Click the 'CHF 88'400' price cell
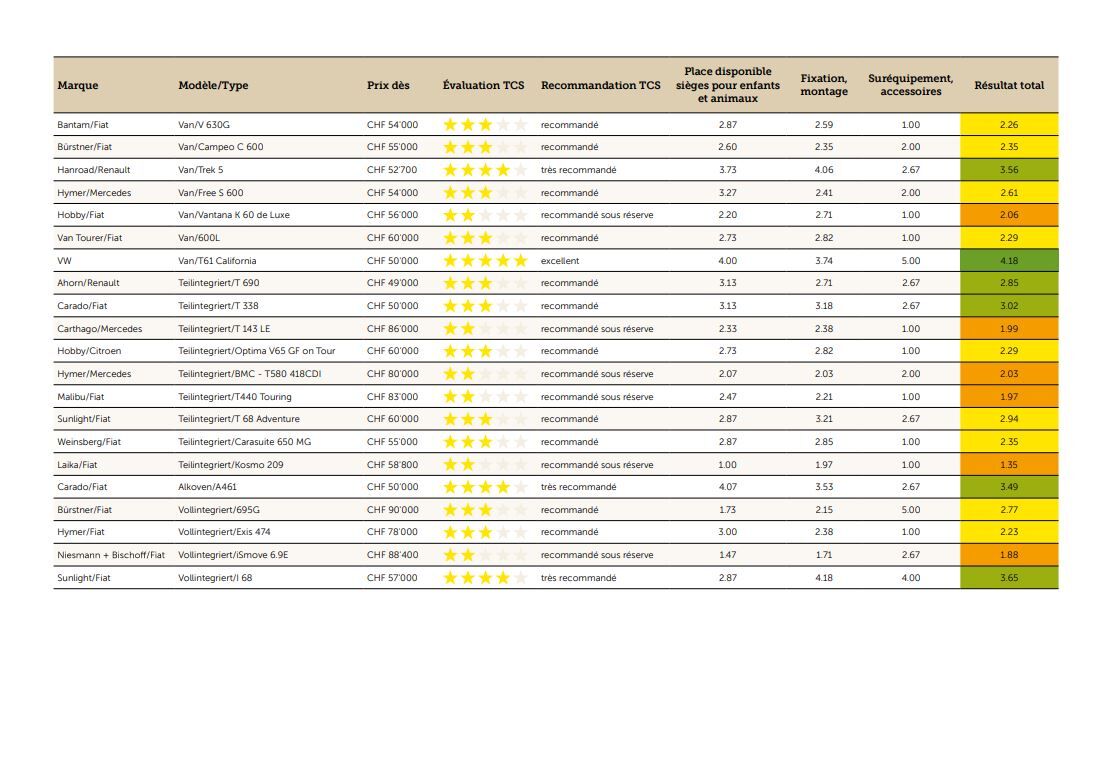The width and height of the screenshot is (1115, 781). click(393, 555)
